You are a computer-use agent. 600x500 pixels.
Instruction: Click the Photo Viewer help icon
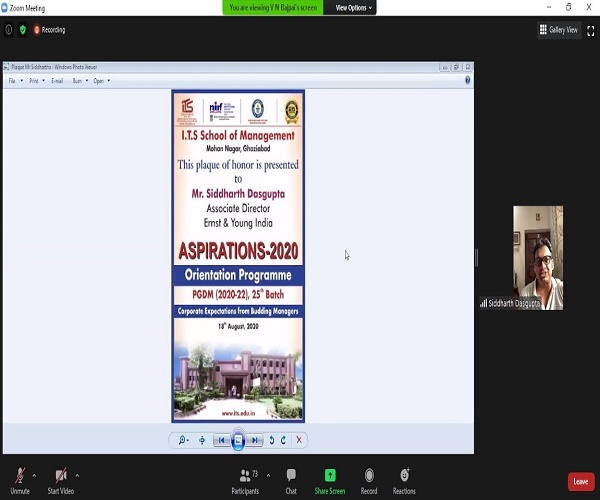[x=467, y=80]
